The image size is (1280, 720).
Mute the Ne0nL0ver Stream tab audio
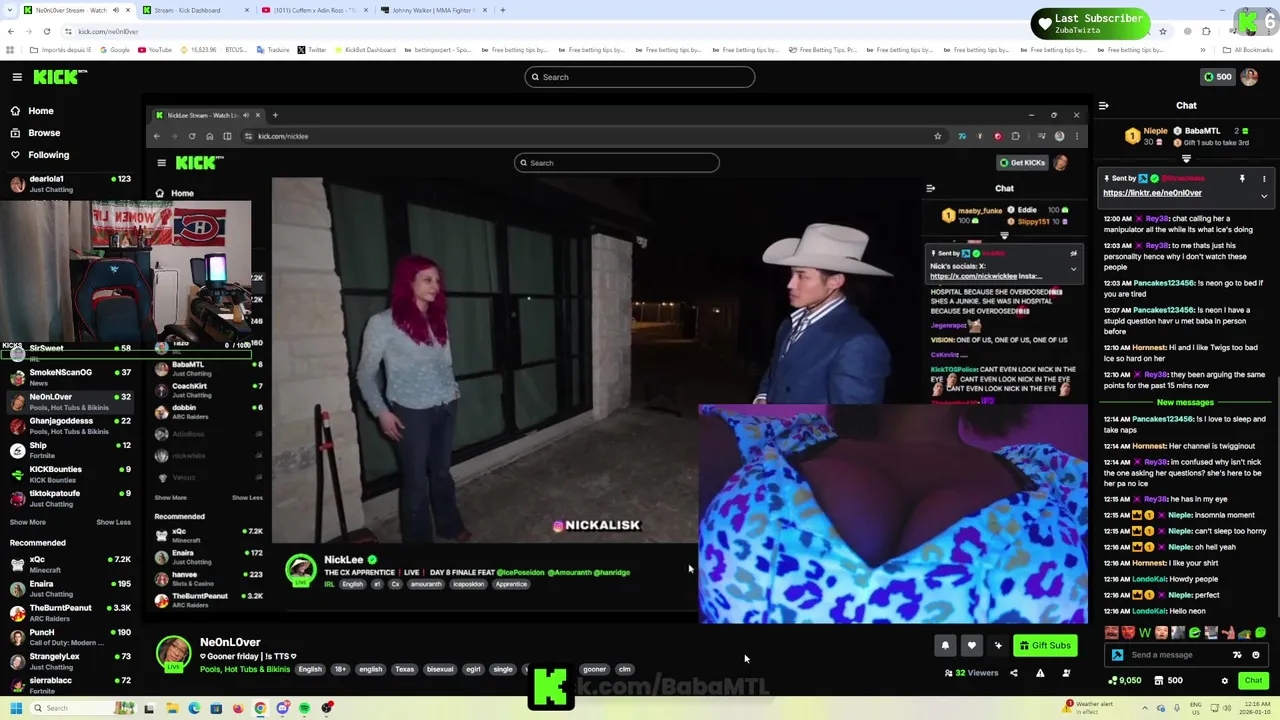coord(115,10)
